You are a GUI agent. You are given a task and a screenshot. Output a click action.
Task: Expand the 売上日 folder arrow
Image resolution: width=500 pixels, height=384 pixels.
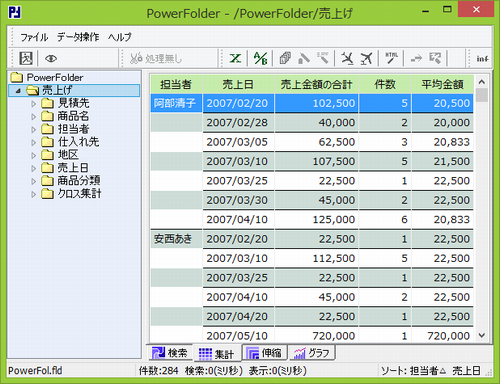33,168
